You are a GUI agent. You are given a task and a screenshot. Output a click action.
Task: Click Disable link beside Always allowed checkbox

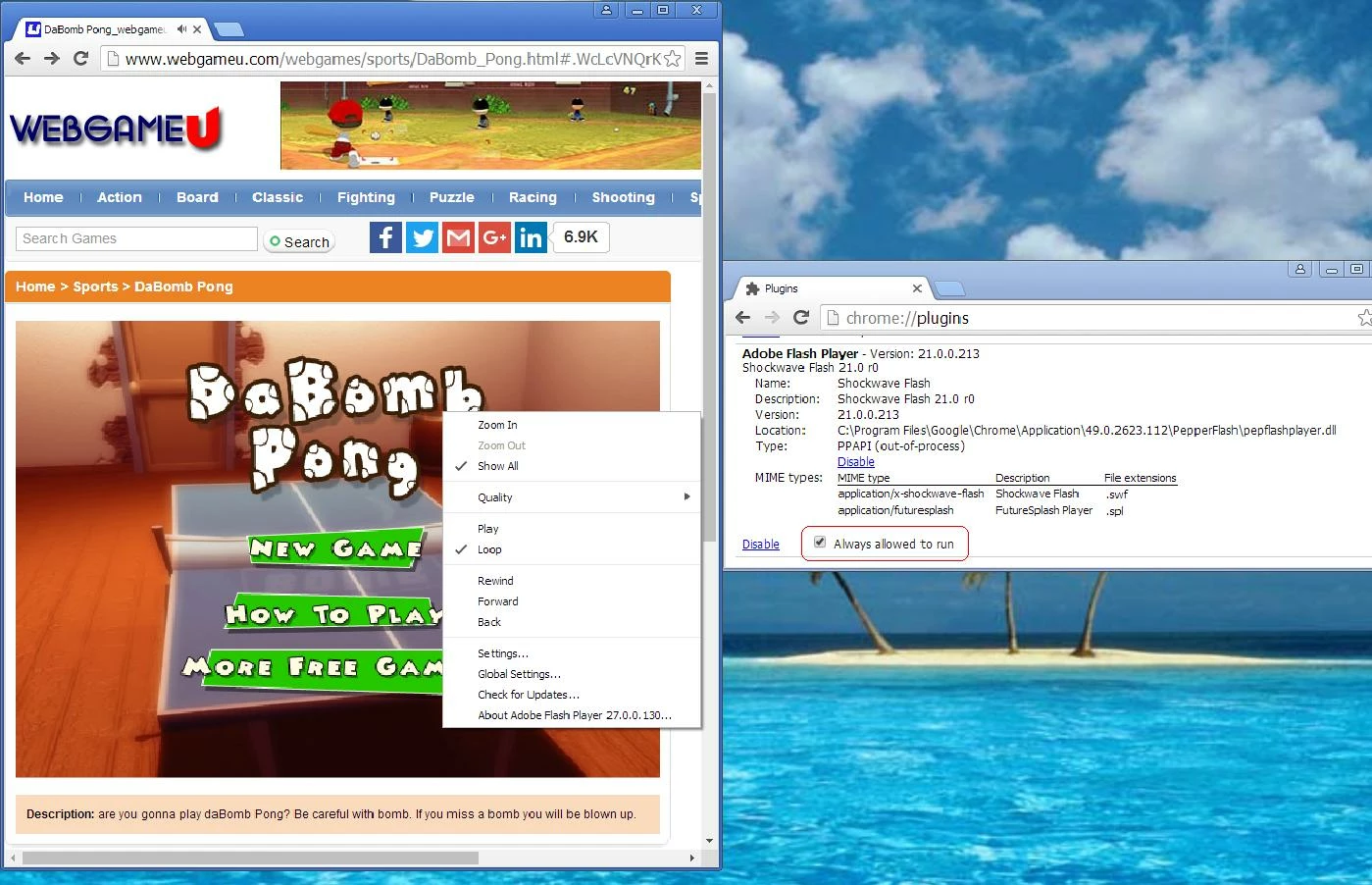(761, 545)
